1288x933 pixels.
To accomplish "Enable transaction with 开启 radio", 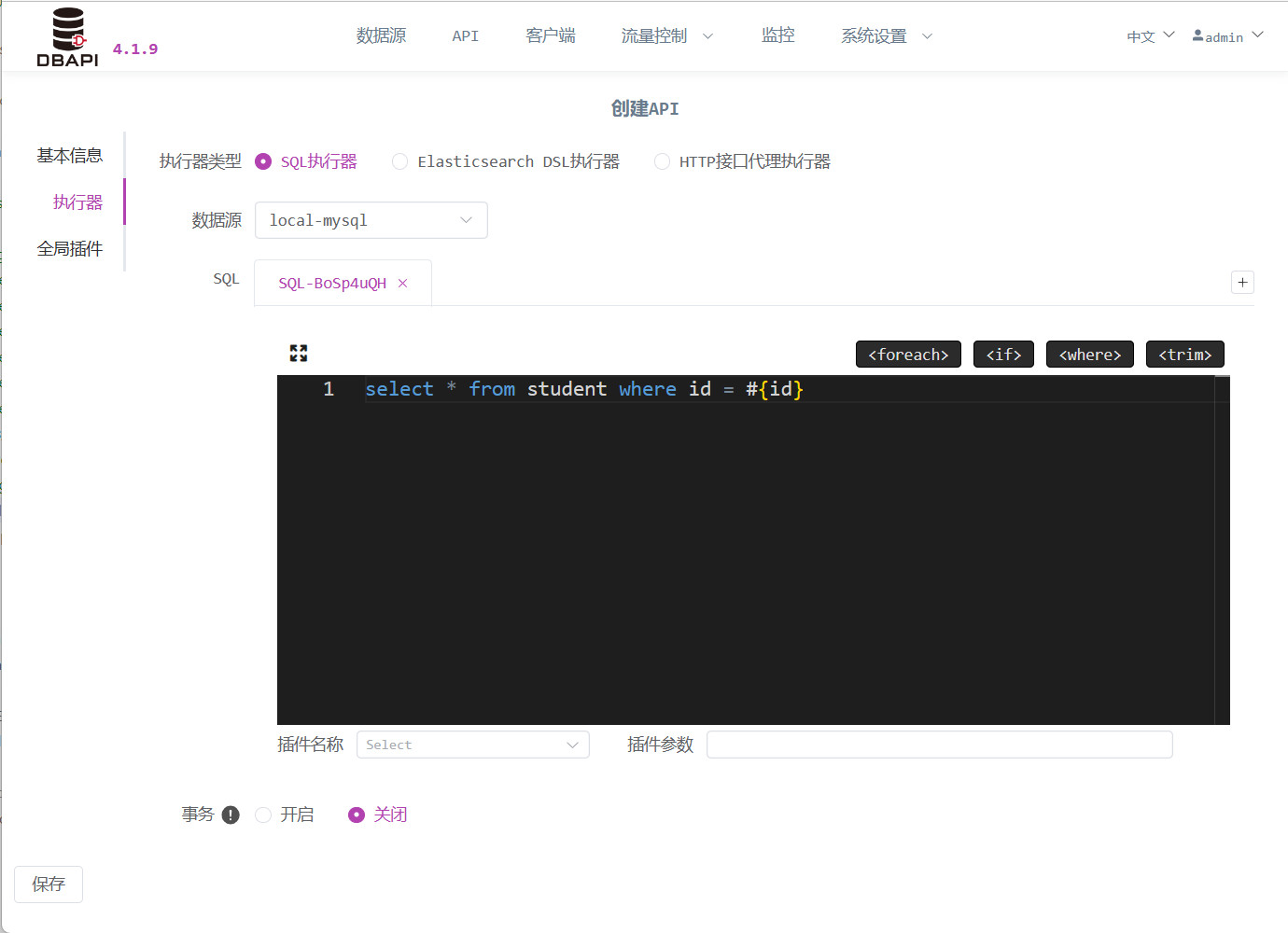I will tap(263, 815).
